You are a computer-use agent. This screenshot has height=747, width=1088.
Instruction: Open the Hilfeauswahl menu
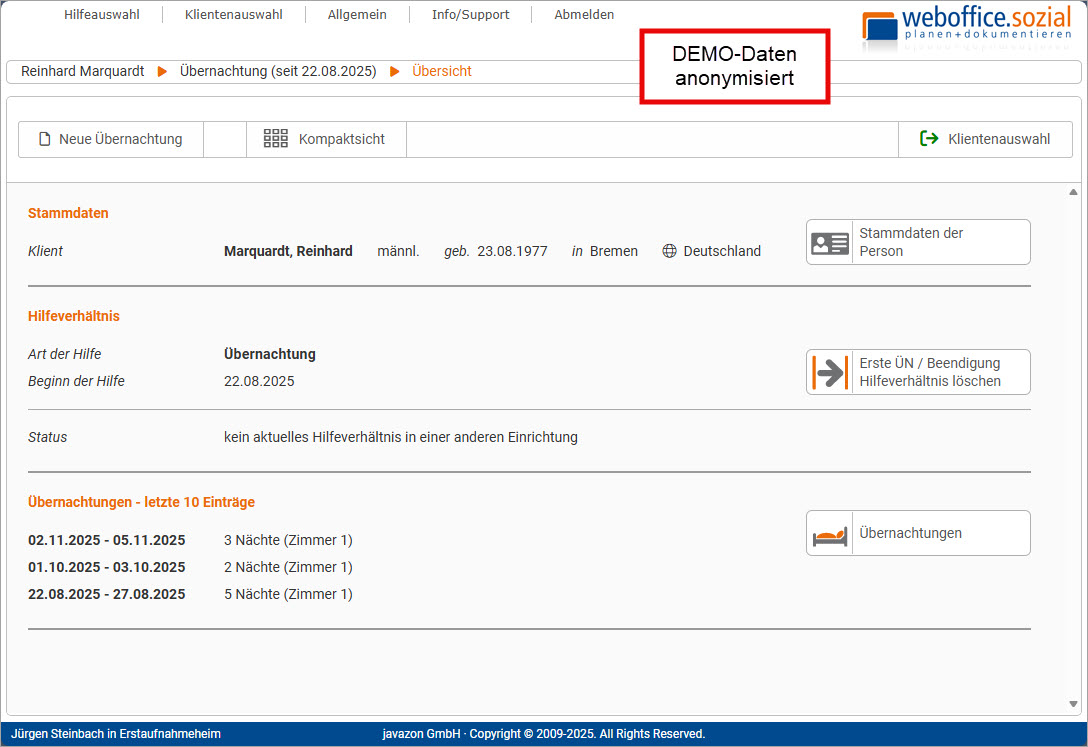pyautogui.click(x=101, y=15)
